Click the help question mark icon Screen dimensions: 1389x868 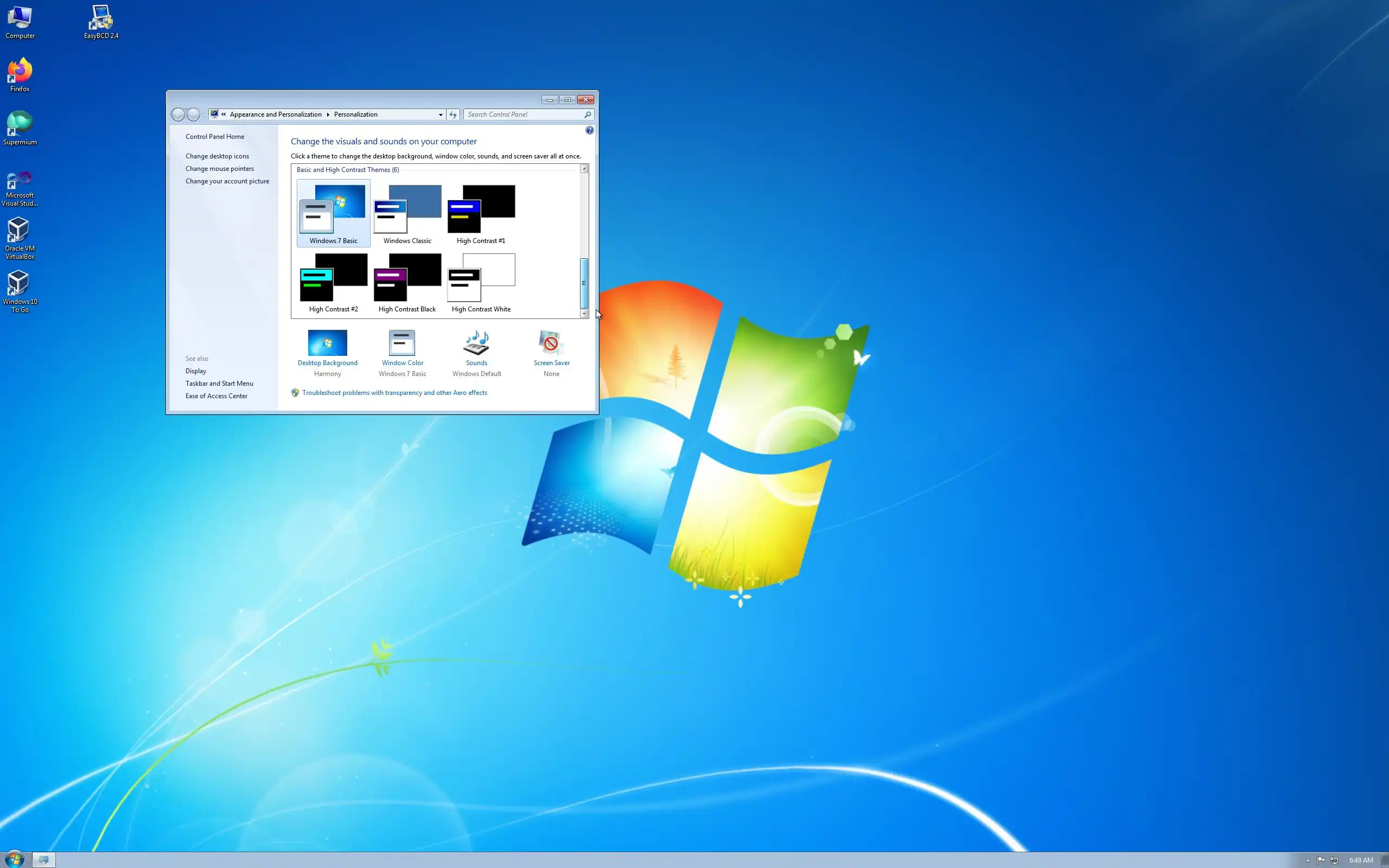click(589, 130)
